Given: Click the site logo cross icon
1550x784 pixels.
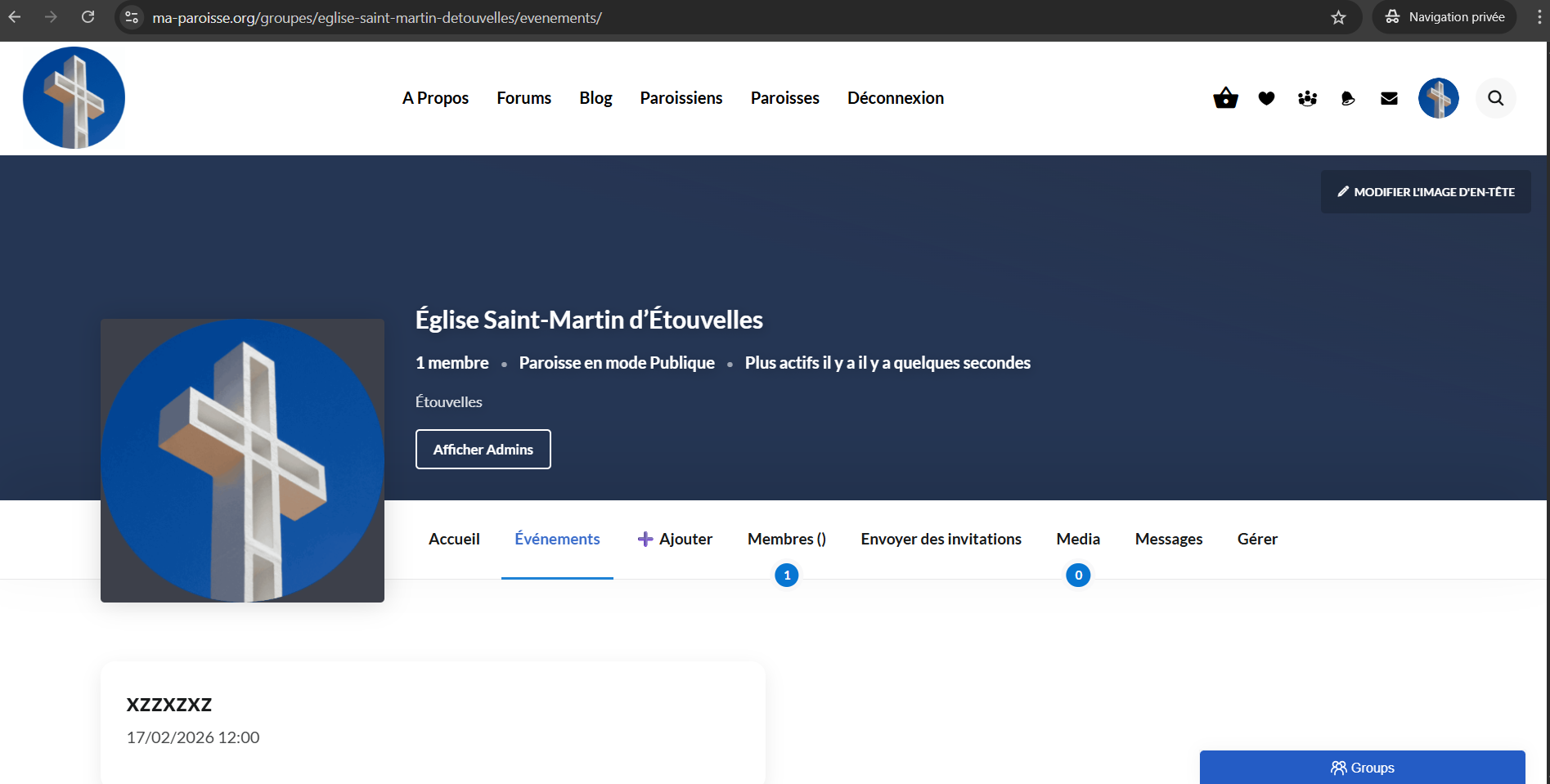Looking at the screenshot, I should [74, 98].
